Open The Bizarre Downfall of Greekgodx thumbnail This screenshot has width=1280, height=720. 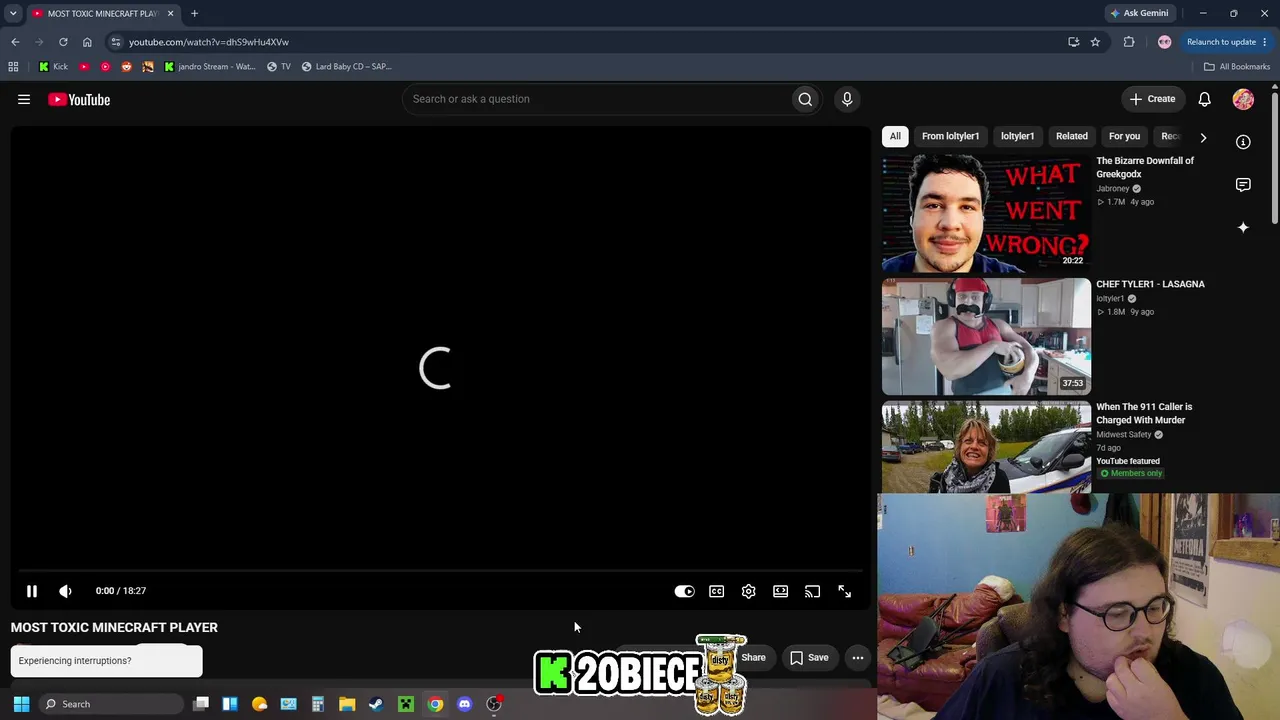986,213
